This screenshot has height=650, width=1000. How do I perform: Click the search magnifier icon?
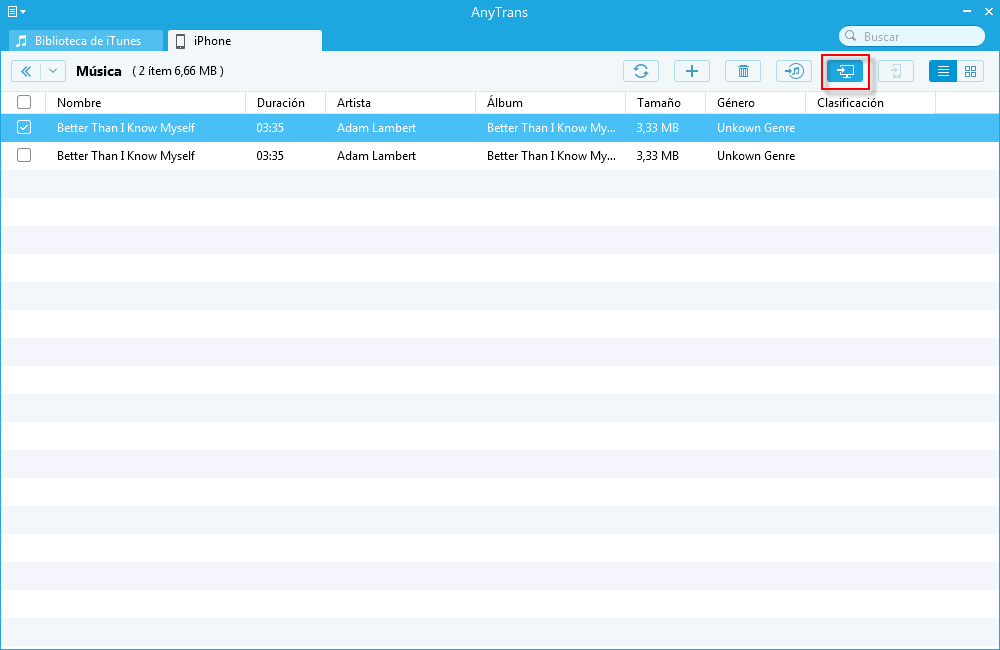click(850, 36)
